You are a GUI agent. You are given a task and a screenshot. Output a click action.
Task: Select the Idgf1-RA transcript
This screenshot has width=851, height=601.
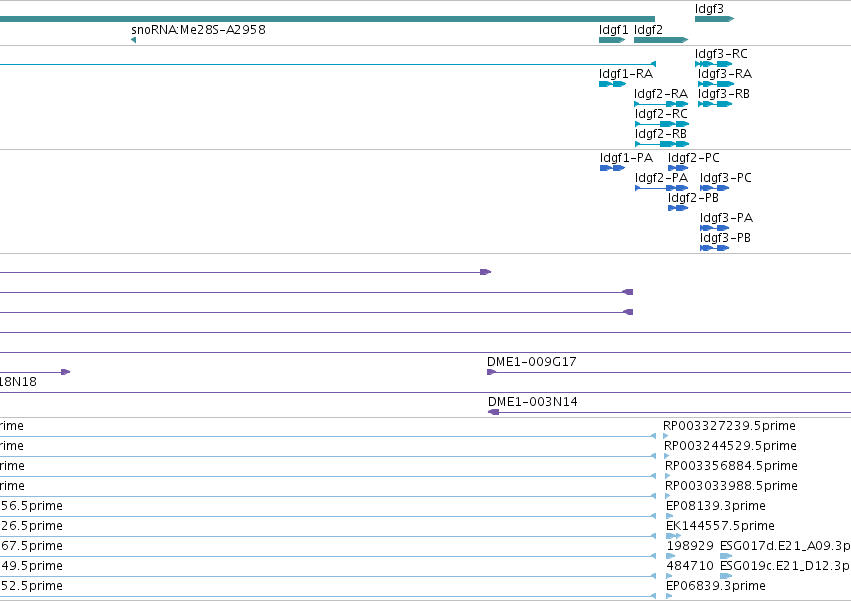612,84
